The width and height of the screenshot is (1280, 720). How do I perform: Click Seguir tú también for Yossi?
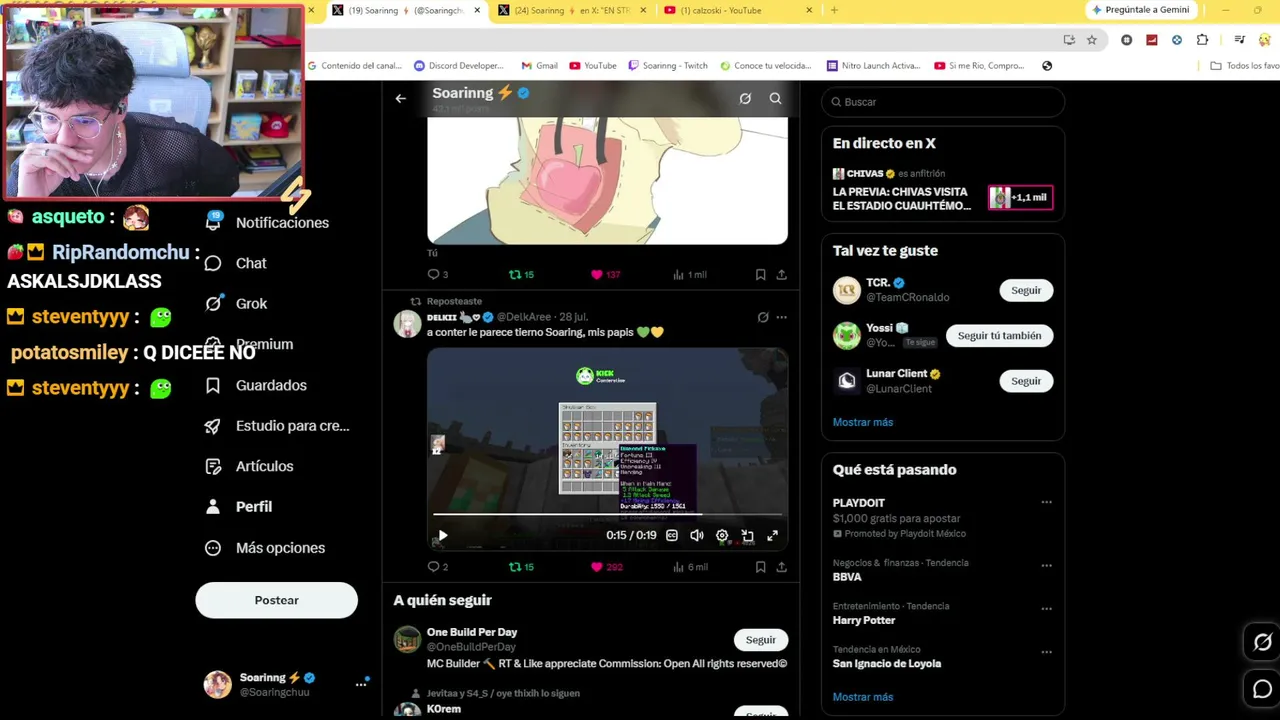(999, 336)
